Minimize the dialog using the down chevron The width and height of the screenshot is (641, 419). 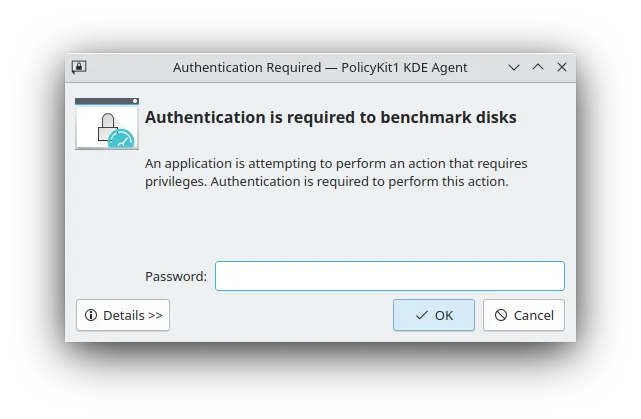pyautogui.click(x=514, y=67)
